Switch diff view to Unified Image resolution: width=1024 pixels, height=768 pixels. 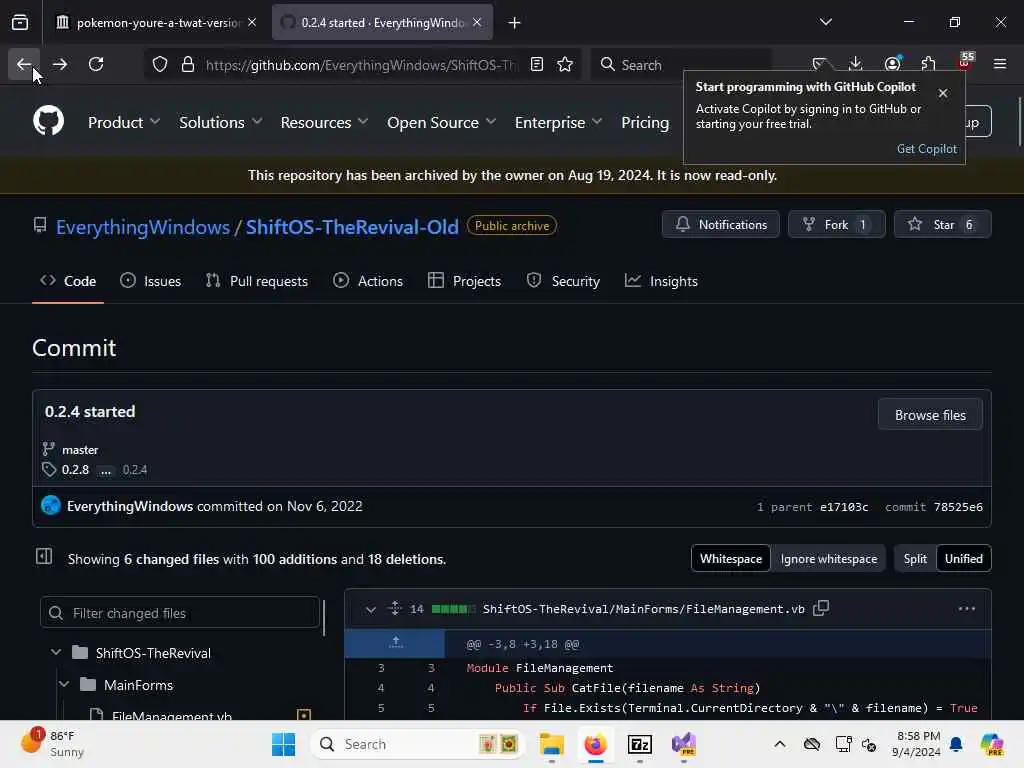(x=963, y=558)
